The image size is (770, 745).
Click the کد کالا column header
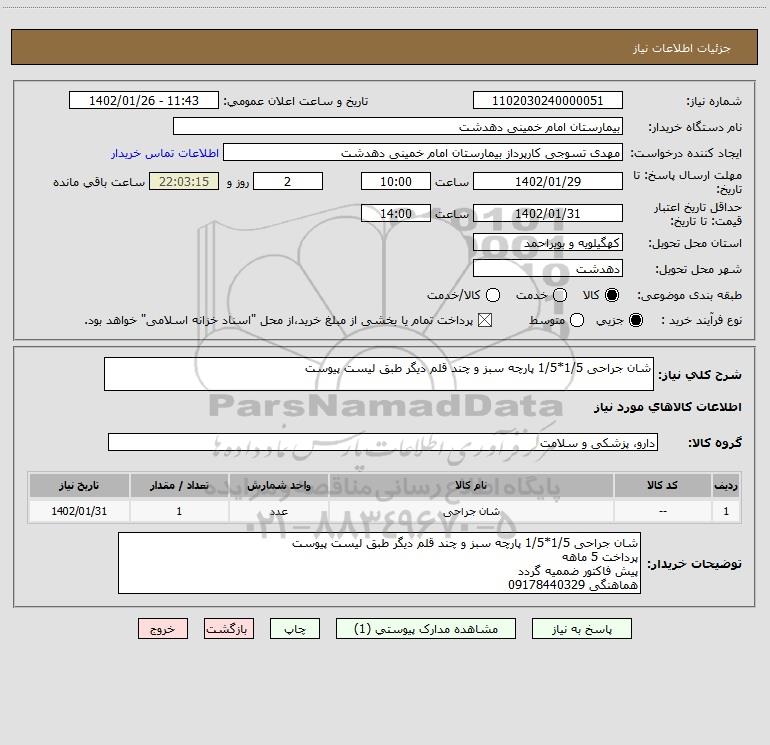click(x=662, y=486)
